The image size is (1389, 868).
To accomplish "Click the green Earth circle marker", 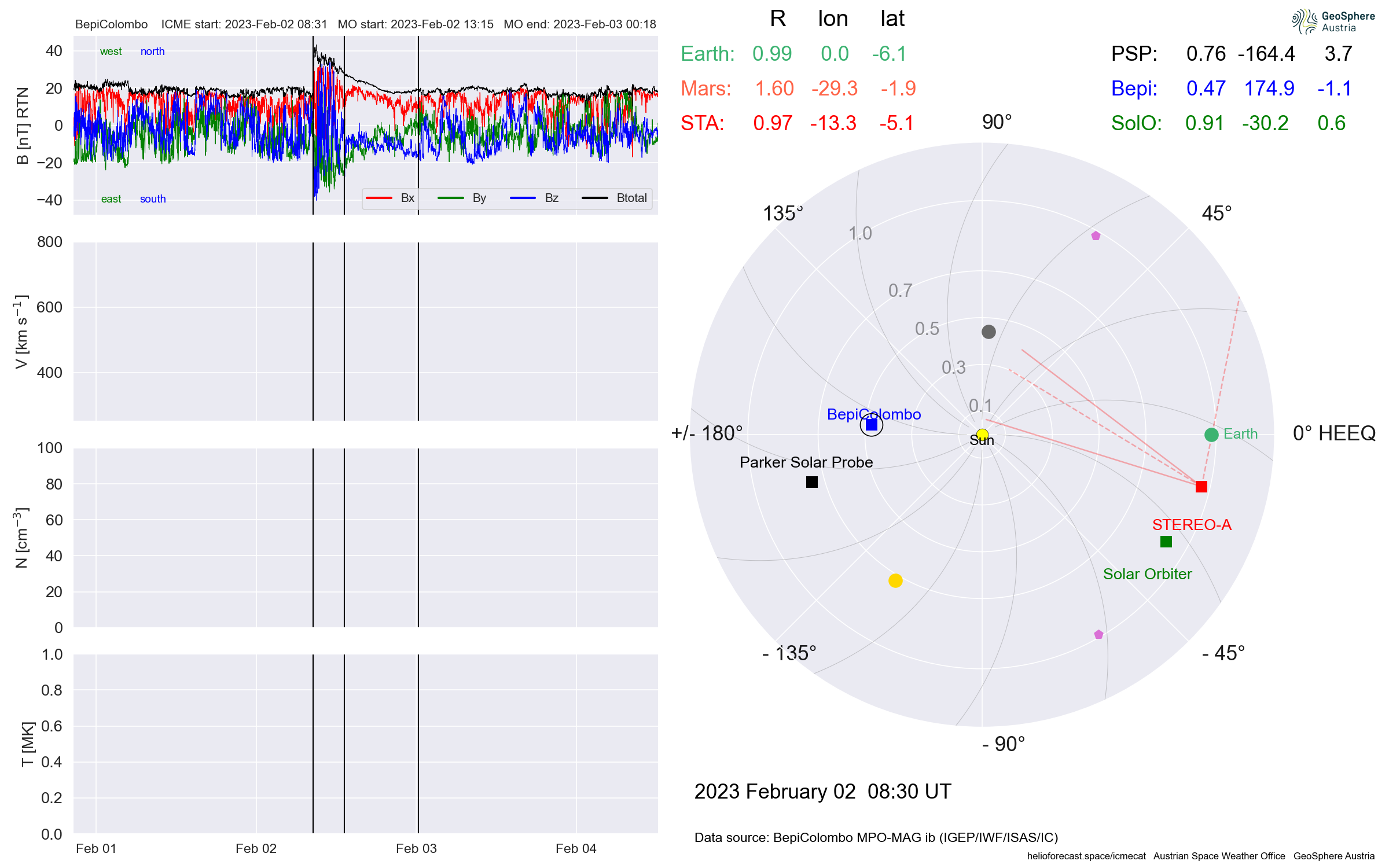I will tap(1211, 435).
